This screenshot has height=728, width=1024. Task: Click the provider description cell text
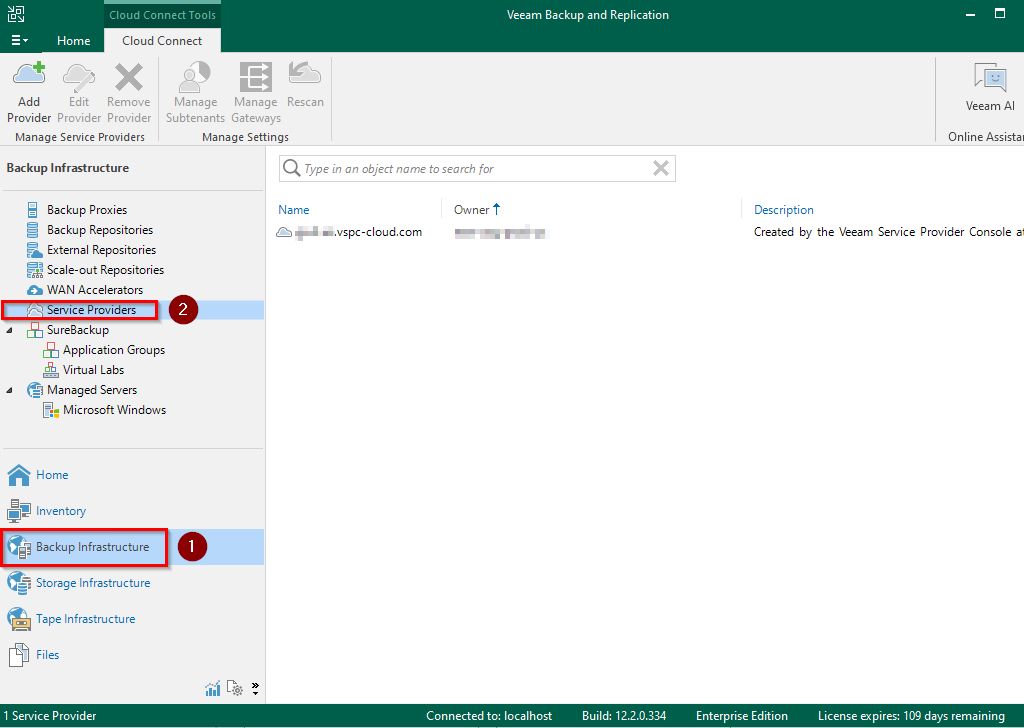[x=888, y=232]
